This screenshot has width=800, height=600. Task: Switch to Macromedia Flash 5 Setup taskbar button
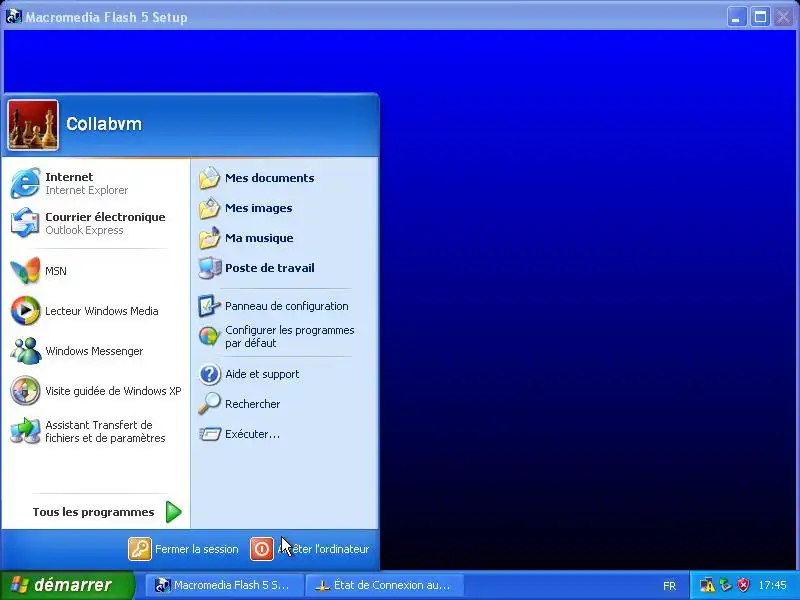(224, 585)
